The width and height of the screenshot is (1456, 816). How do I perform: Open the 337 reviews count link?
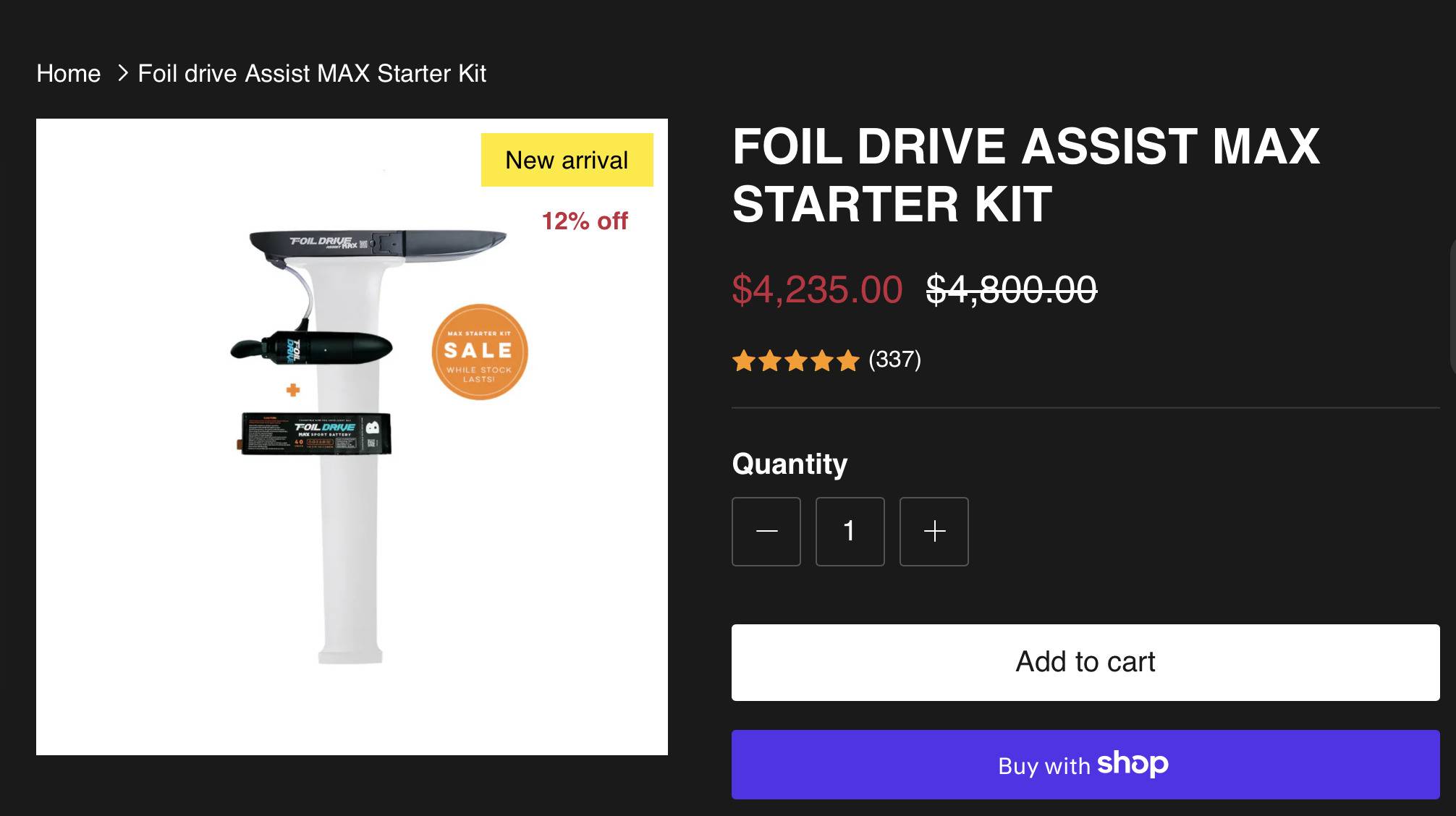click(x=895, y=359)
